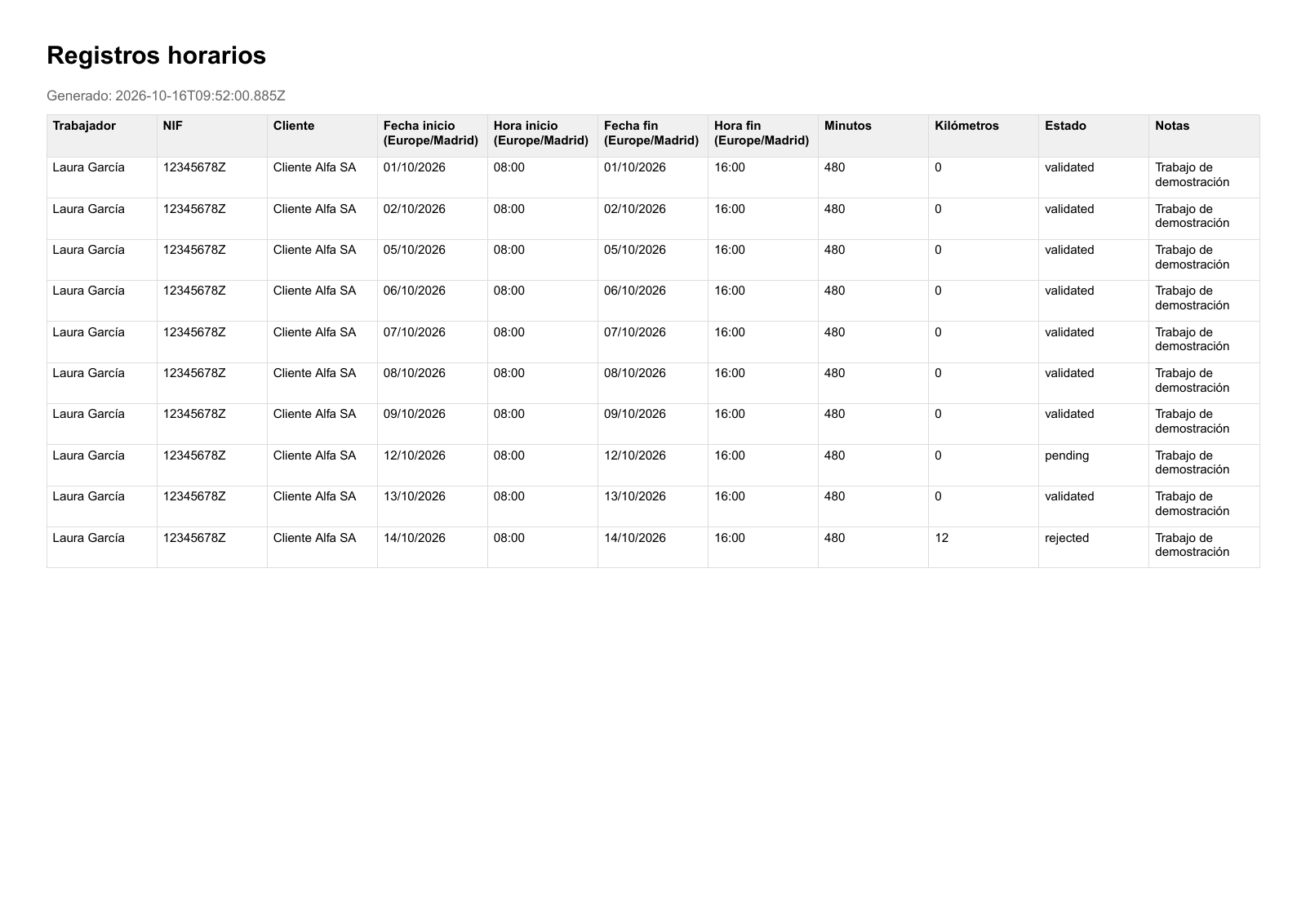Click the Estado column header
1306x924 pixels.
[1094, 135]
